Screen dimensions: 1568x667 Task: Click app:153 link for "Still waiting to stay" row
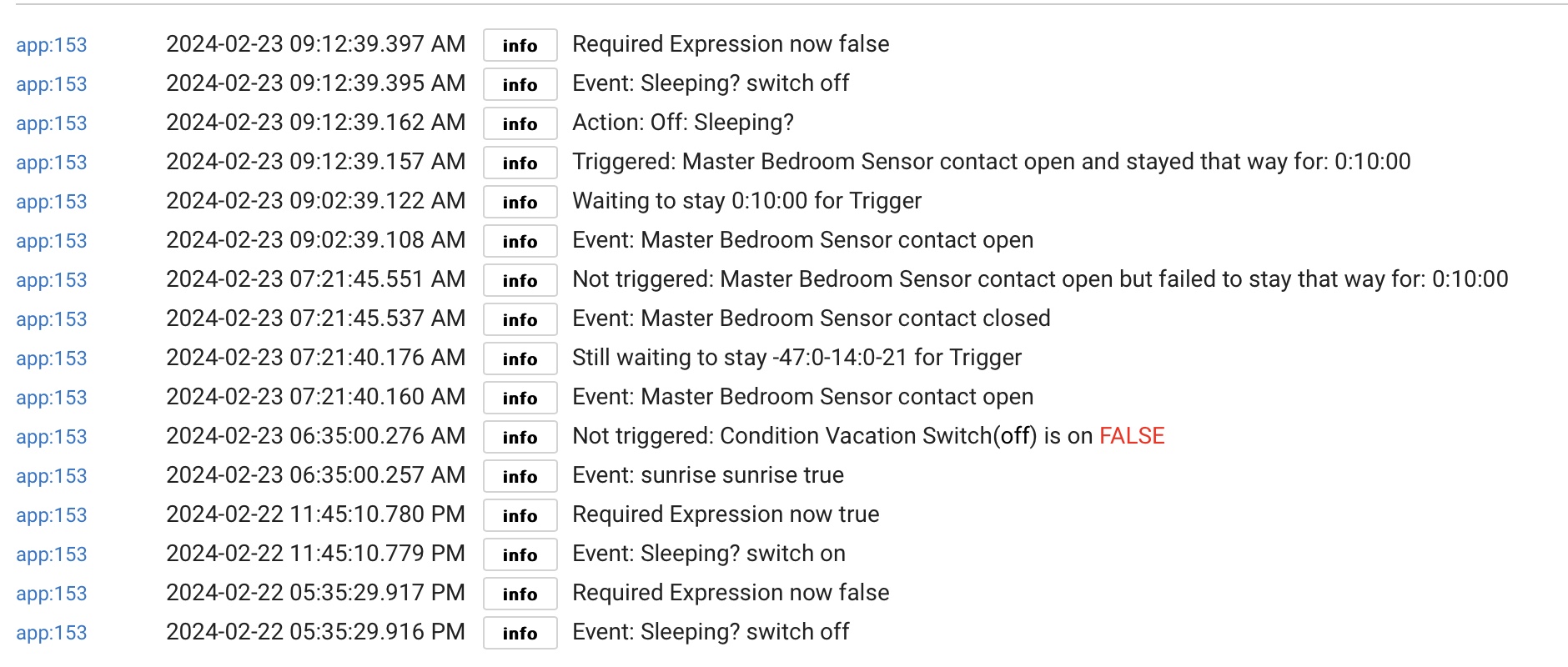(x=52, y=359)
